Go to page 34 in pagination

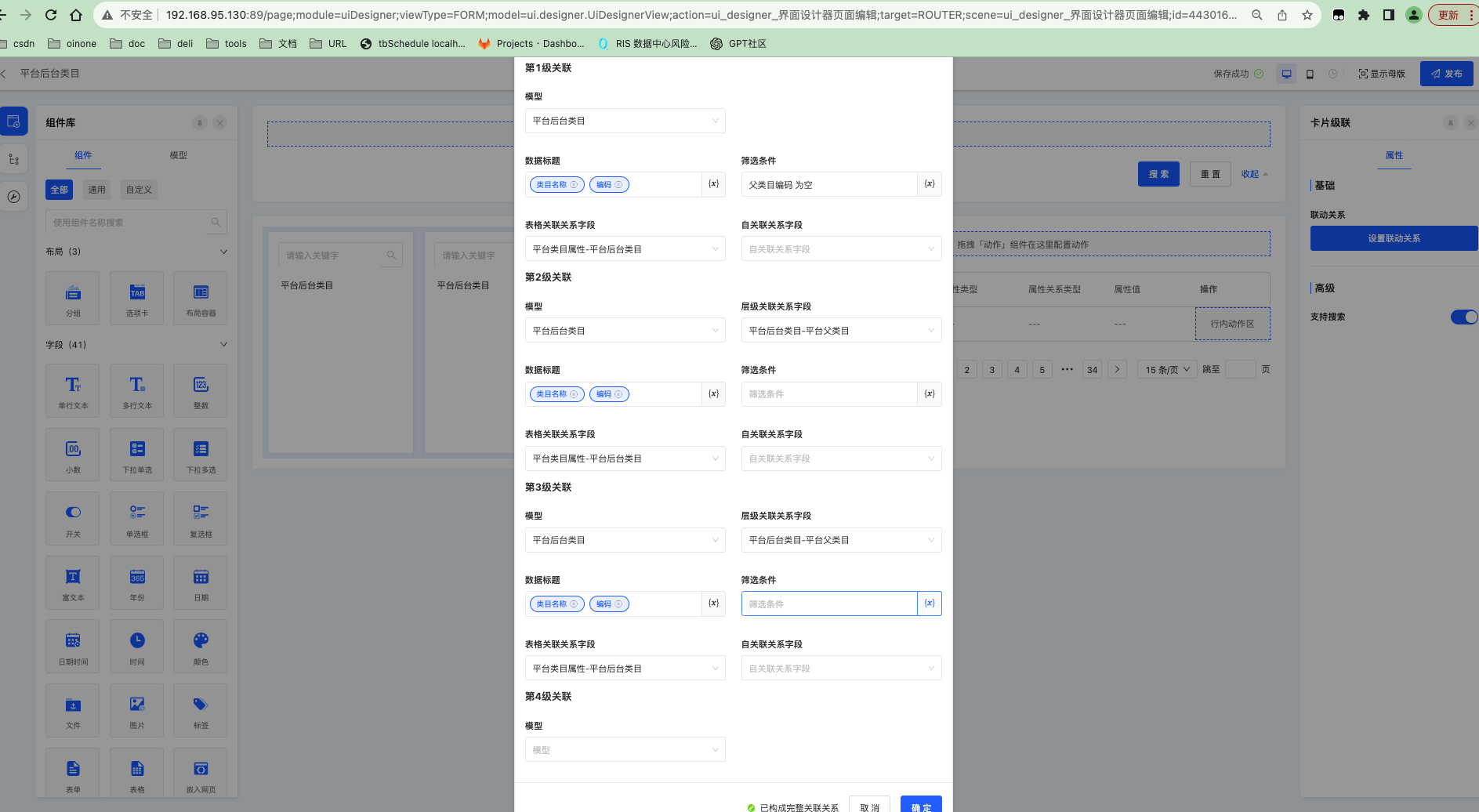click(x=1092, y=370)
